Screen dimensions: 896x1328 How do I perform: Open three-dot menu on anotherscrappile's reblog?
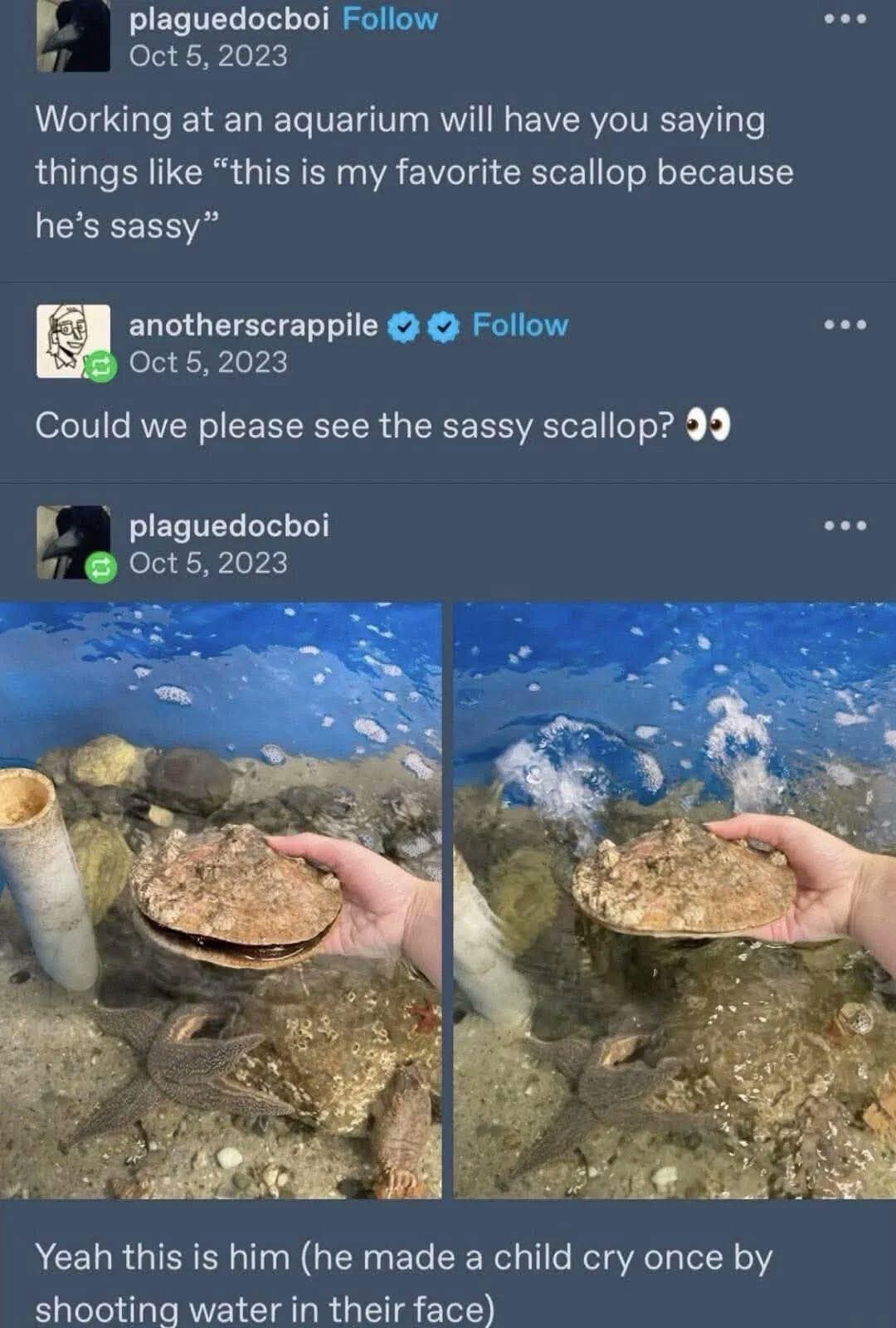[x=845, y=325]
